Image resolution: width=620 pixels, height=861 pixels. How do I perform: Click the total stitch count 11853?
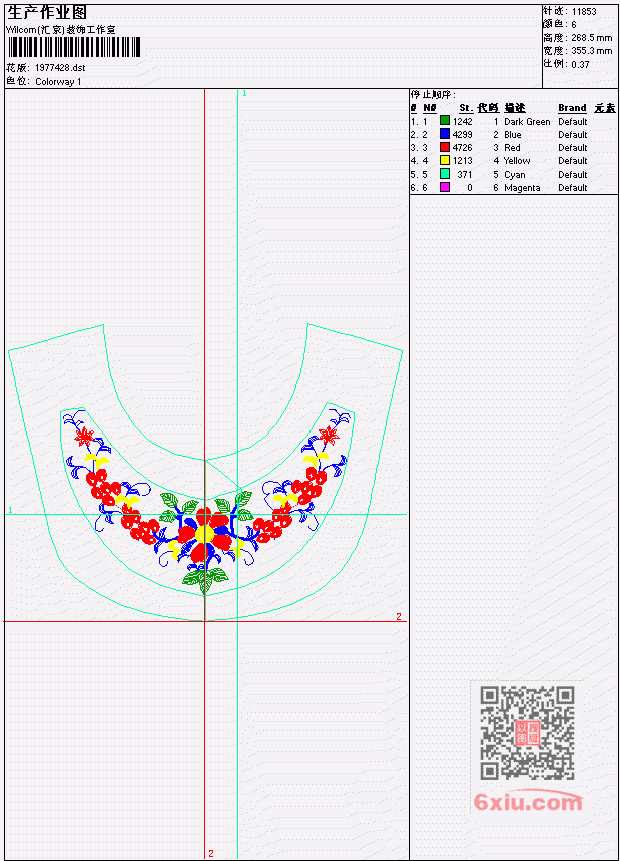pos(584,12)
